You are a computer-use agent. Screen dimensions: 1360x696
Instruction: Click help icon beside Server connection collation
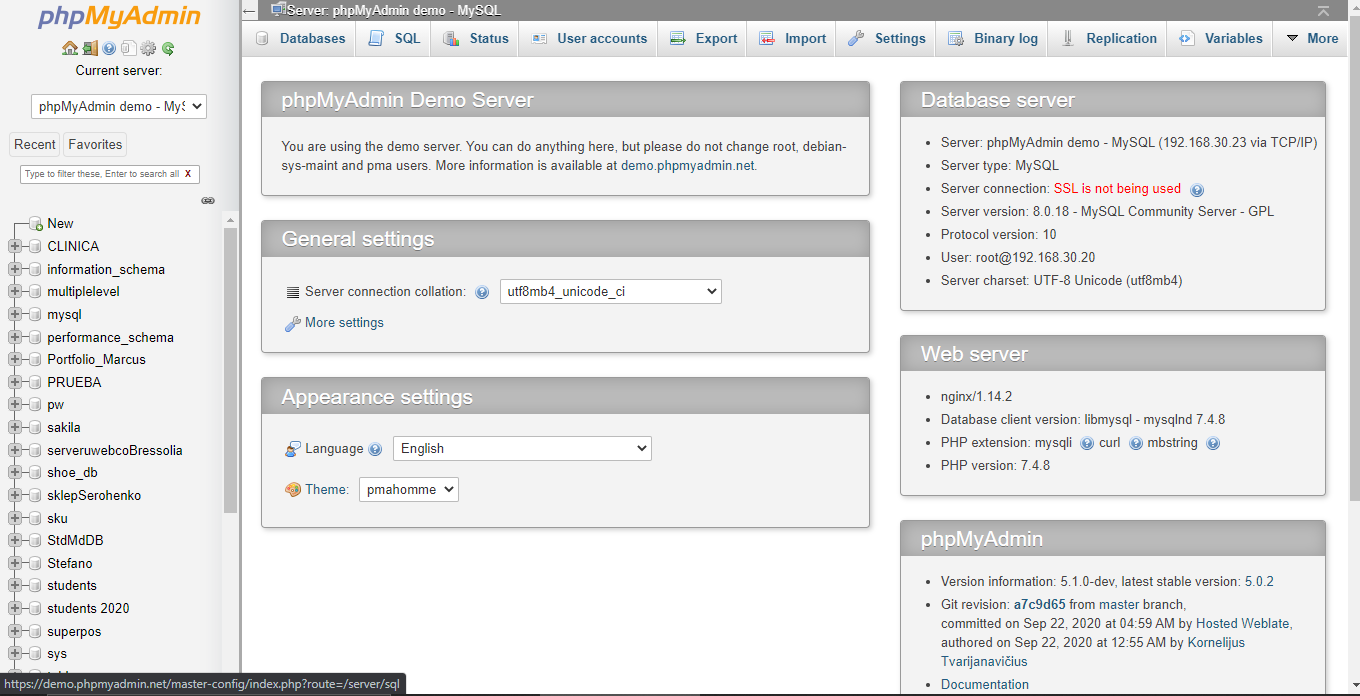coord(482,293)
